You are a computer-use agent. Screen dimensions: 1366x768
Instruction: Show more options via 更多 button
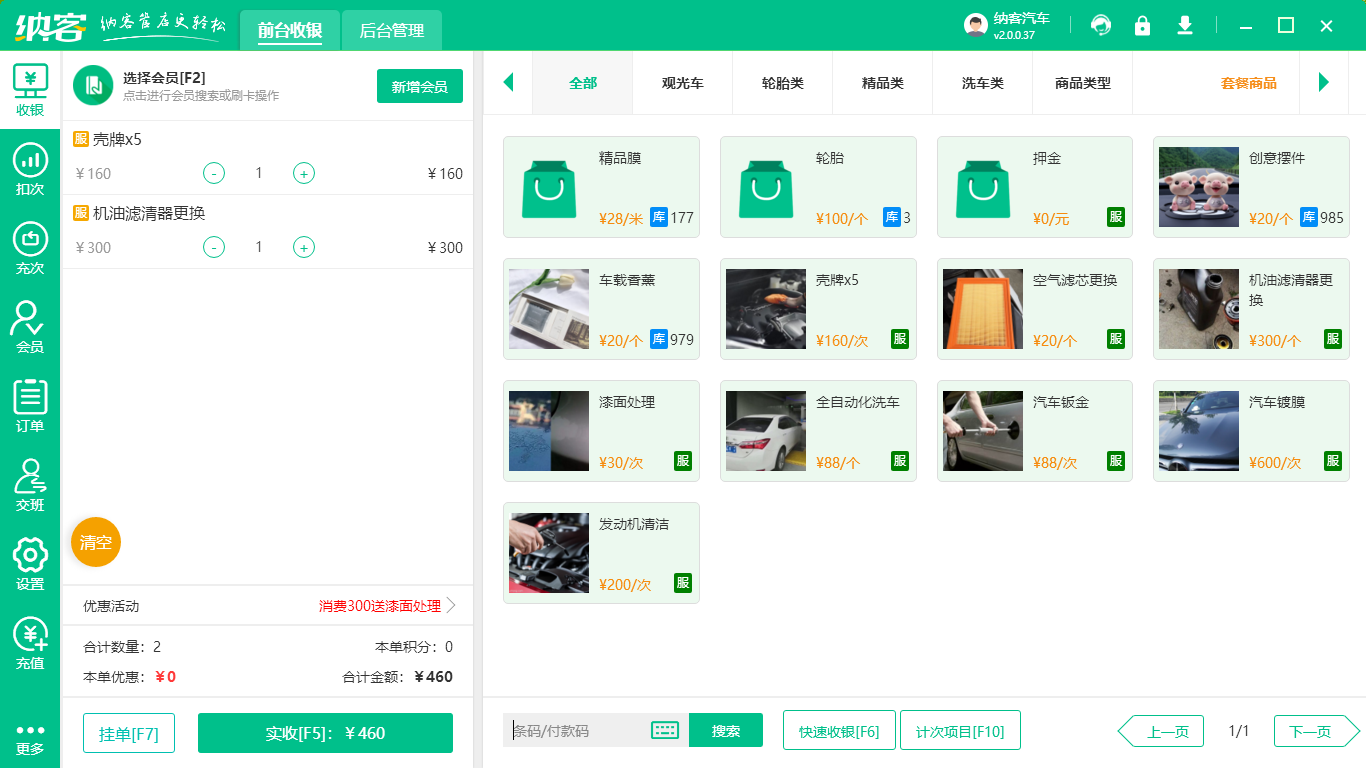point(30,738)
